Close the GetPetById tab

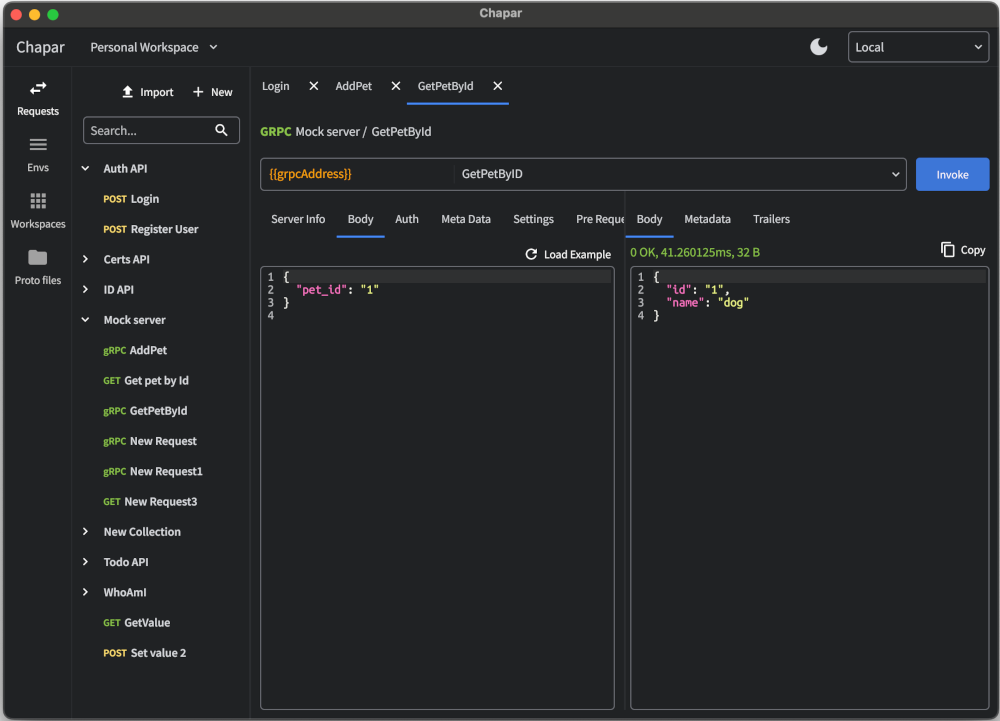coord(498,85)
